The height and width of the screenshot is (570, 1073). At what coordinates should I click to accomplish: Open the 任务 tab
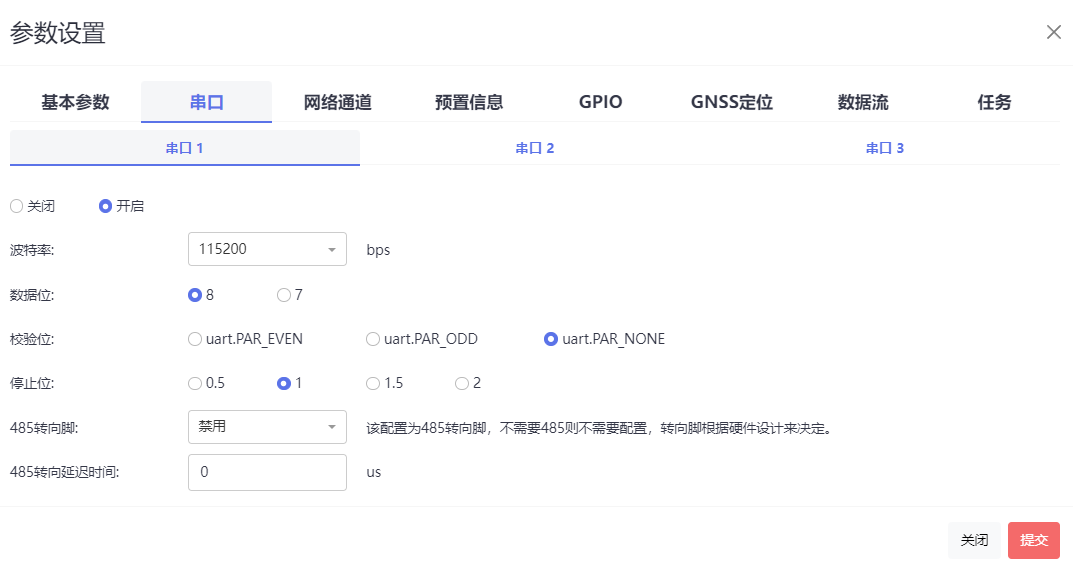pyautogui.click(x=994, y=102)
